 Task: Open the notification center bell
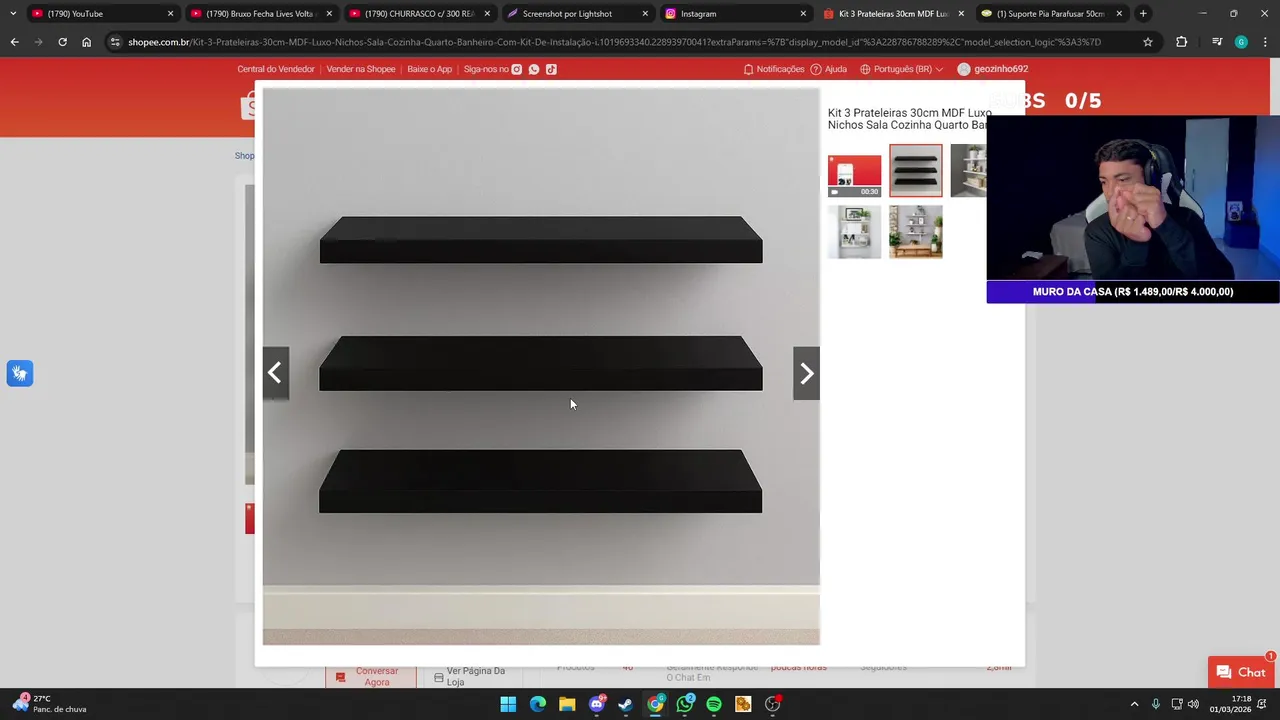pos(1262,704)
